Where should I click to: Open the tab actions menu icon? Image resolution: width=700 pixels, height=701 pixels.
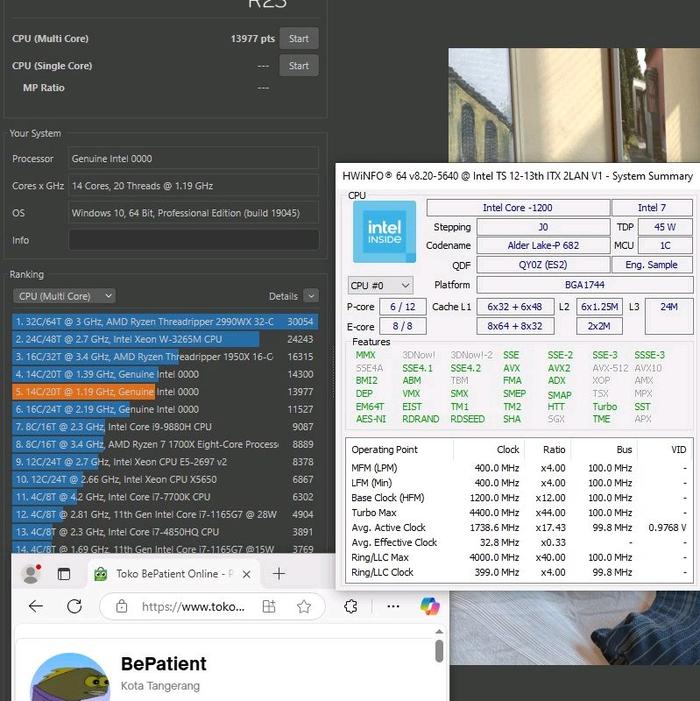tap(64, 574)
